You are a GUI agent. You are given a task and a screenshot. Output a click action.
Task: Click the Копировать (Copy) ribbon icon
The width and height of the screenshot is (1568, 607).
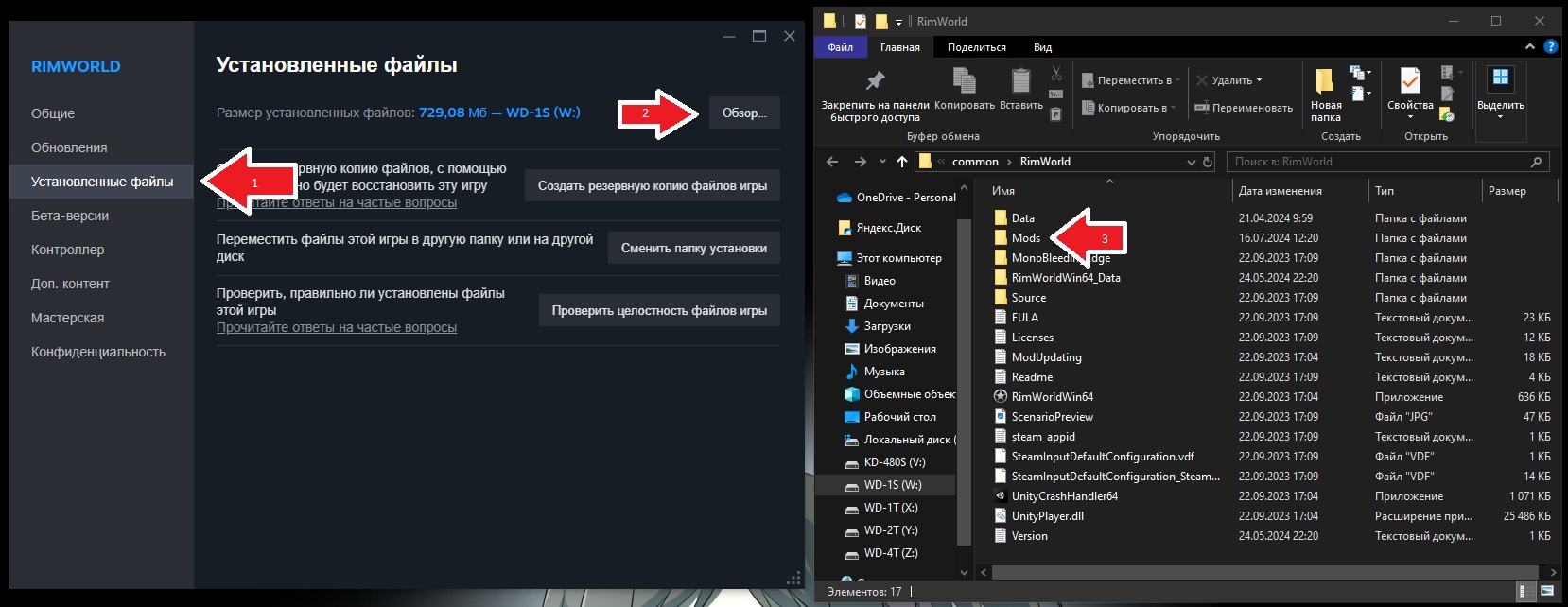click(x=965, y=80)
